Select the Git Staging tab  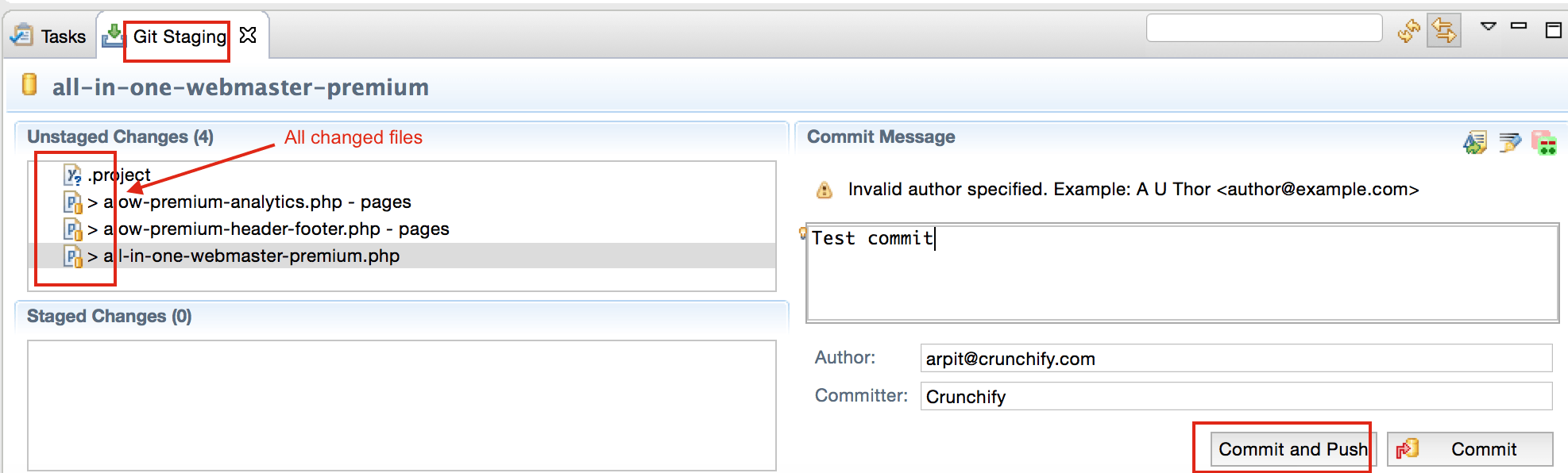pos(180,37)
